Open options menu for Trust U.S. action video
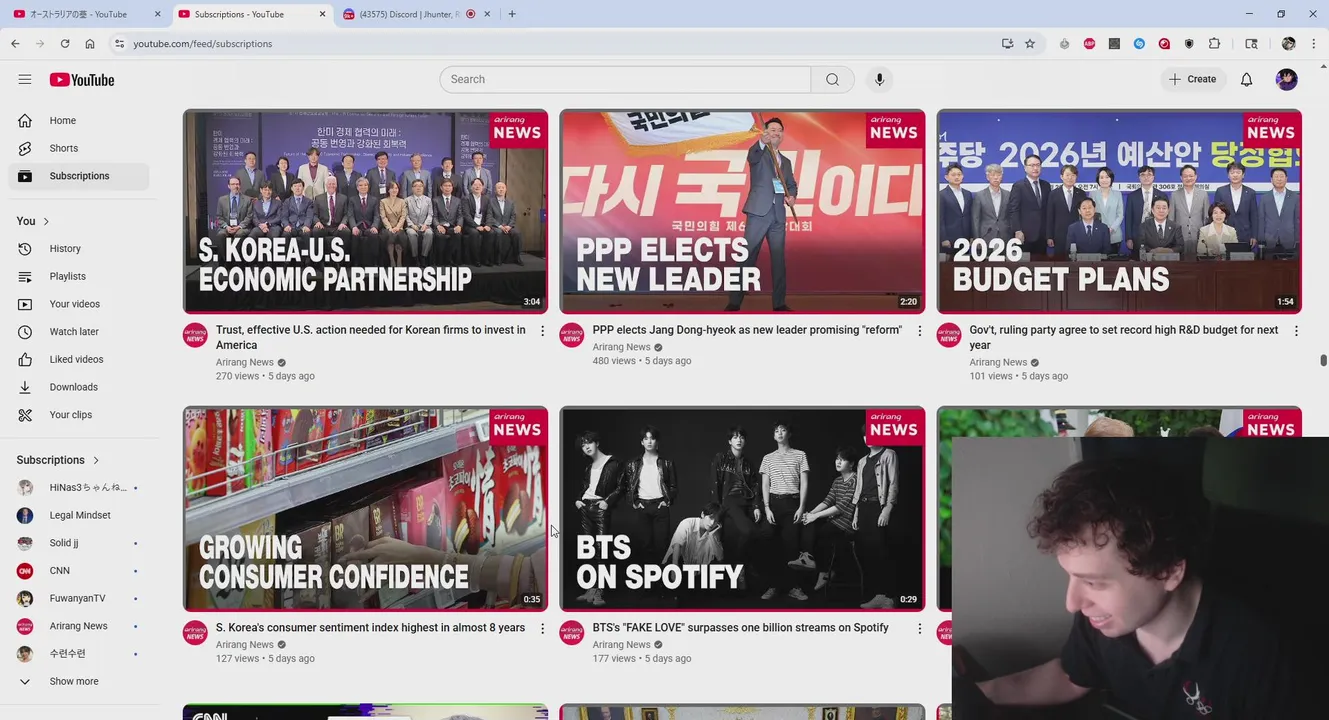The height and width of the screenshot is (720, 1329). pyautogui.click(x=543, y=331)
